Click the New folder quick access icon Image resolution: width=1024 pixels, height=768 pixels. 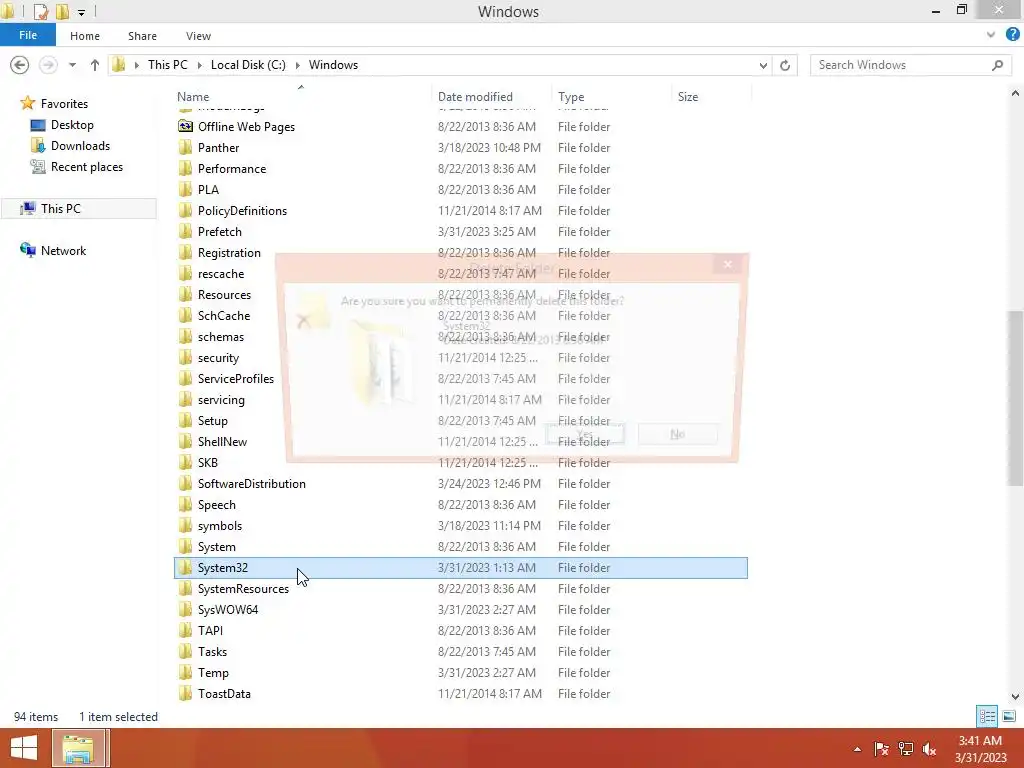[63, 11]
